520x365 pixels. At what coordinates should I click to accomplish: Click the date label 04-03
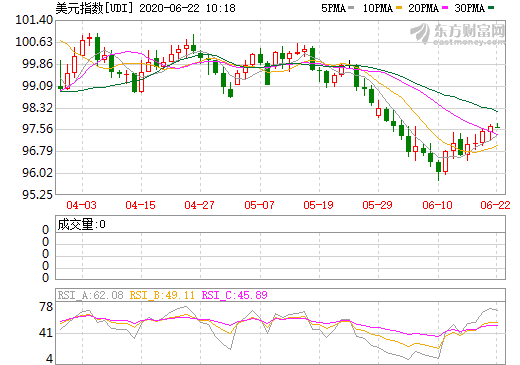click(x=81, y=205)
